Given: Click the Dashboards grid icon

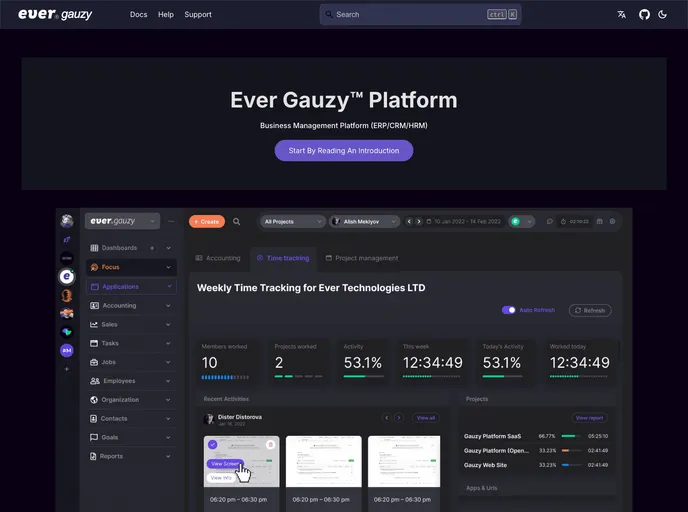Looking at the screenshot, I should 94,248.
